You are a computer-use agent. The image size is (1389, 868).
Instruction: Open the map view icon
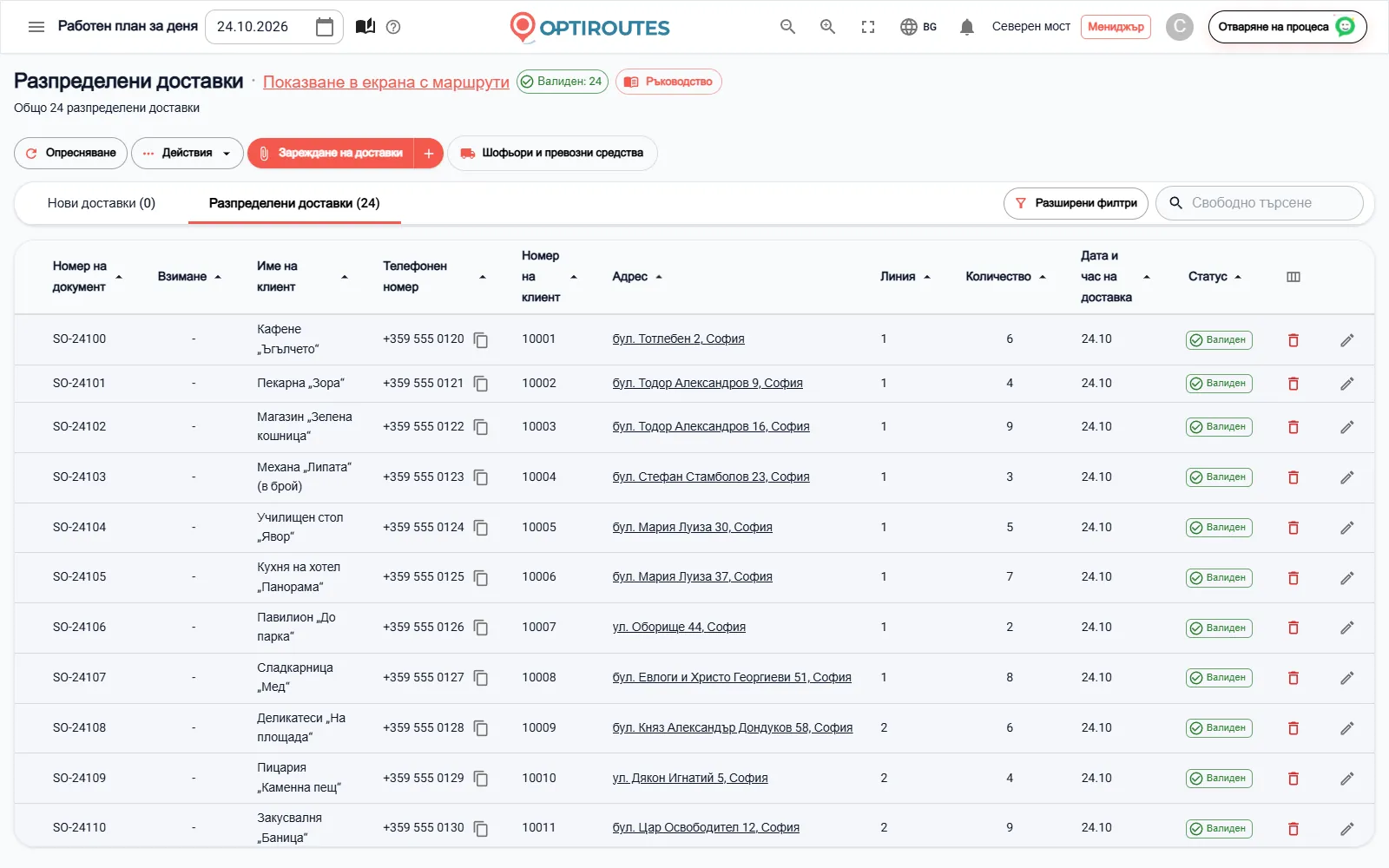click(365, 27)
